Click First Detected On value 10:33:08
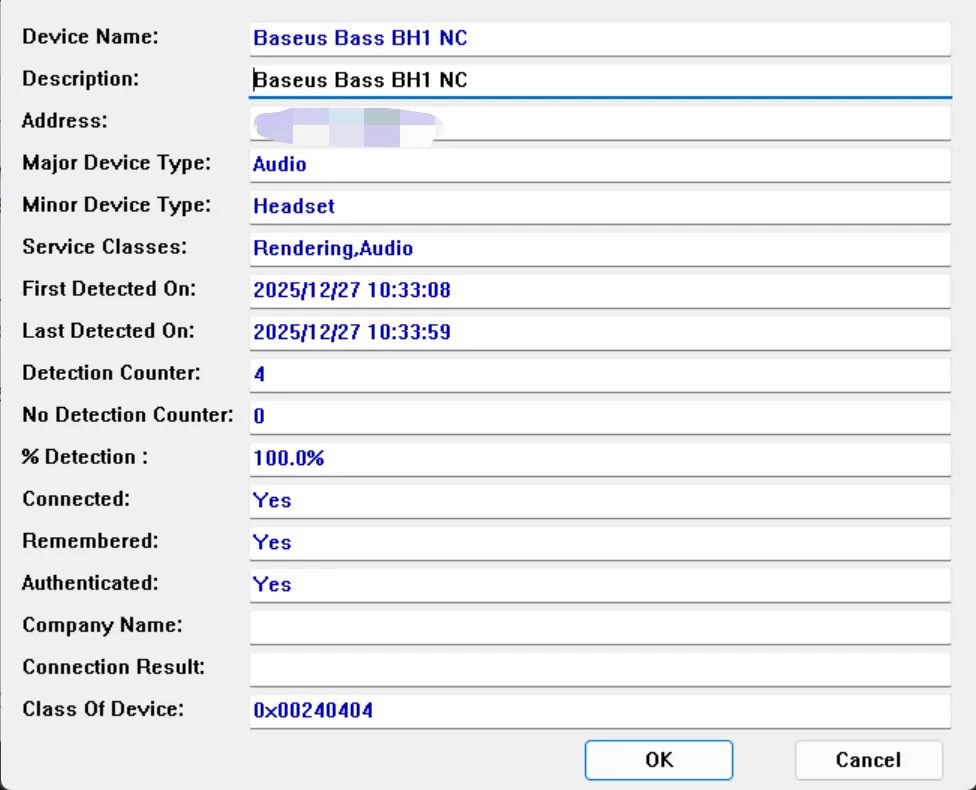Image resolution: width=976 pixels, height=790 pixels. [600, 291]
